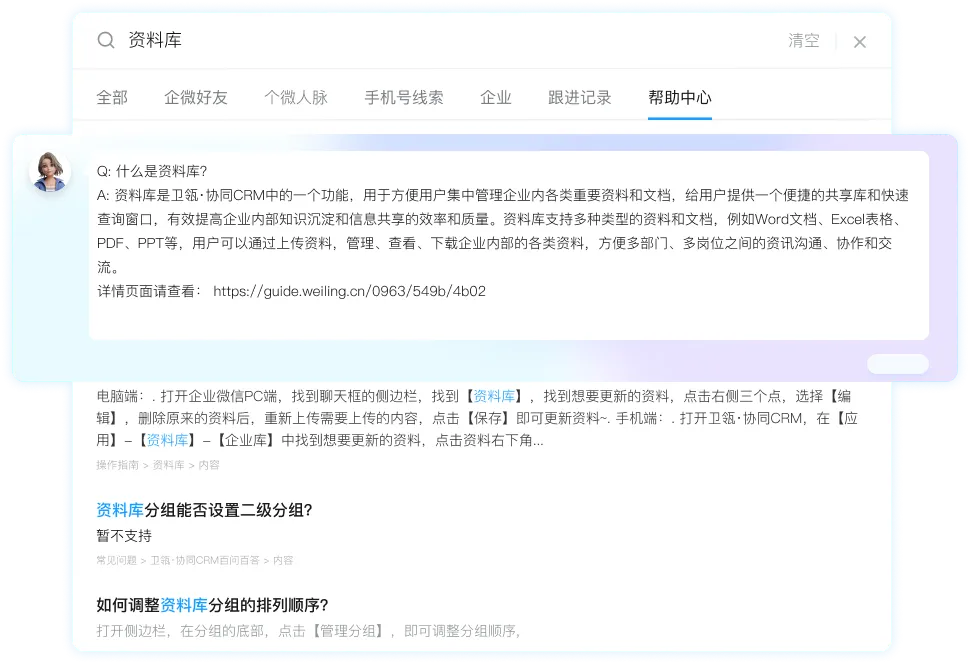Click the 操作指南 breadcrumb
Screen dimensions: 970x666
tap(117, 465)
